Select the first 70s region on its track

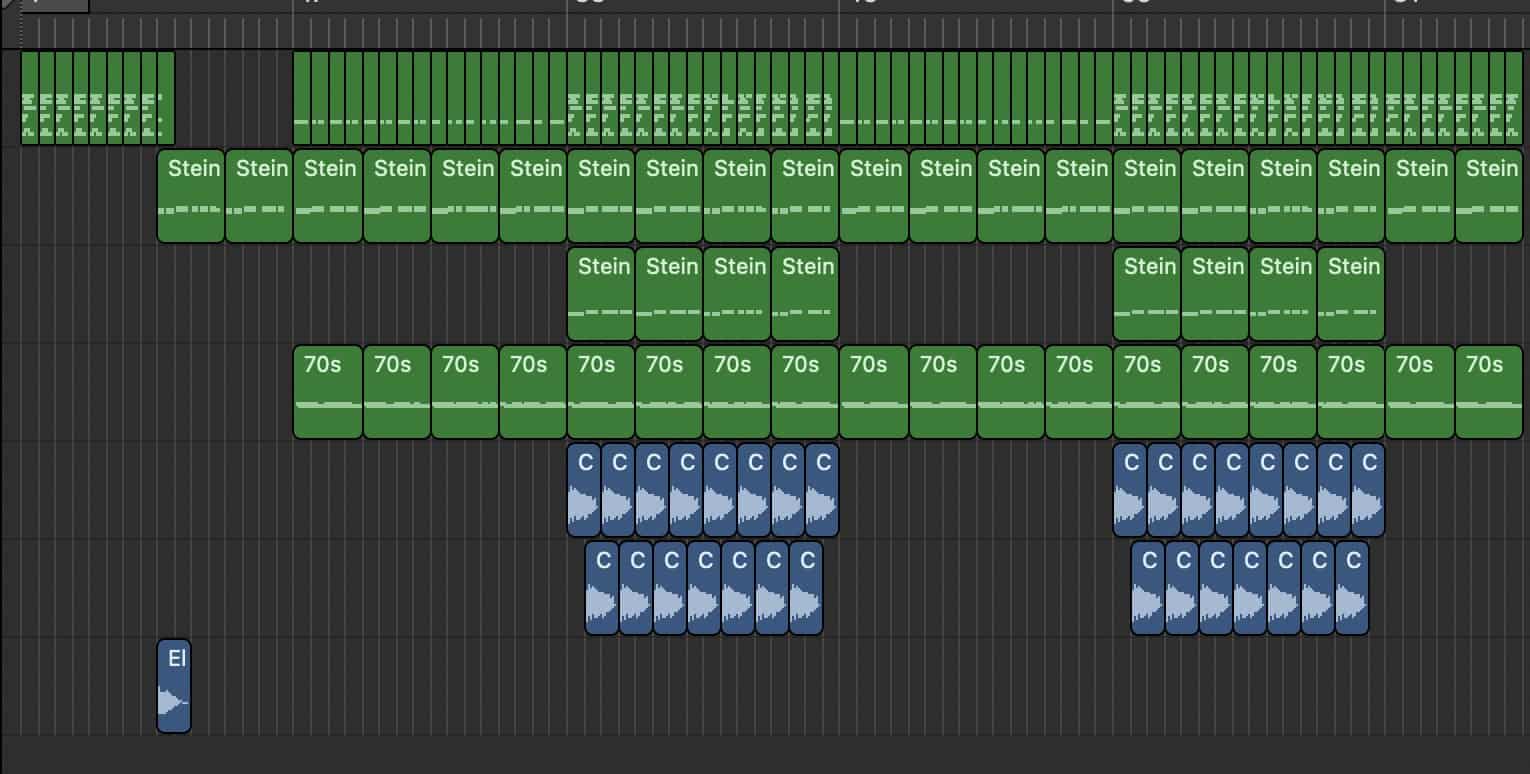[328, 390]
